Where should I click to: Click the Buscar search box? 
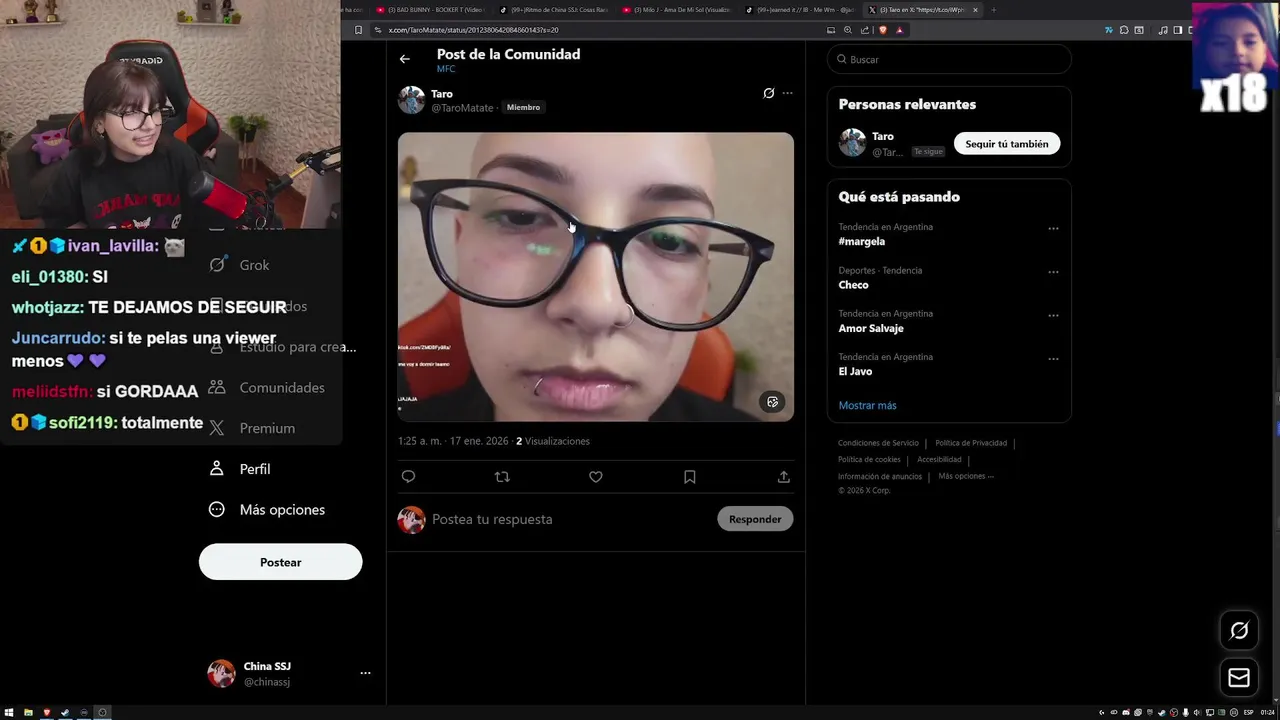pos(949,59)
